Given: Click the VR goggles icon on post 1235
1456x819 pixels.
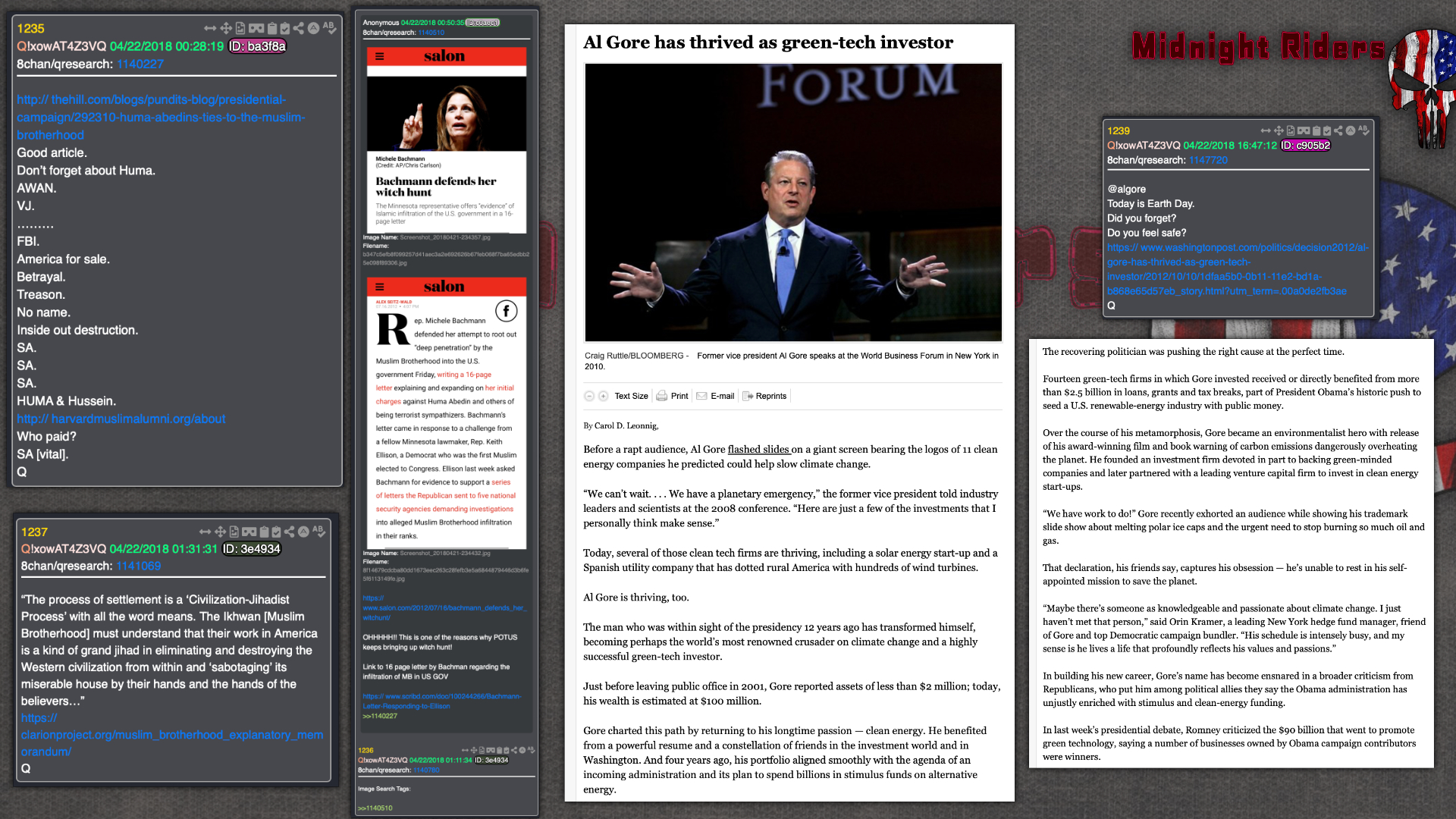Looking at the screenshot, I should pyautogui.click(x=256, y=28).
